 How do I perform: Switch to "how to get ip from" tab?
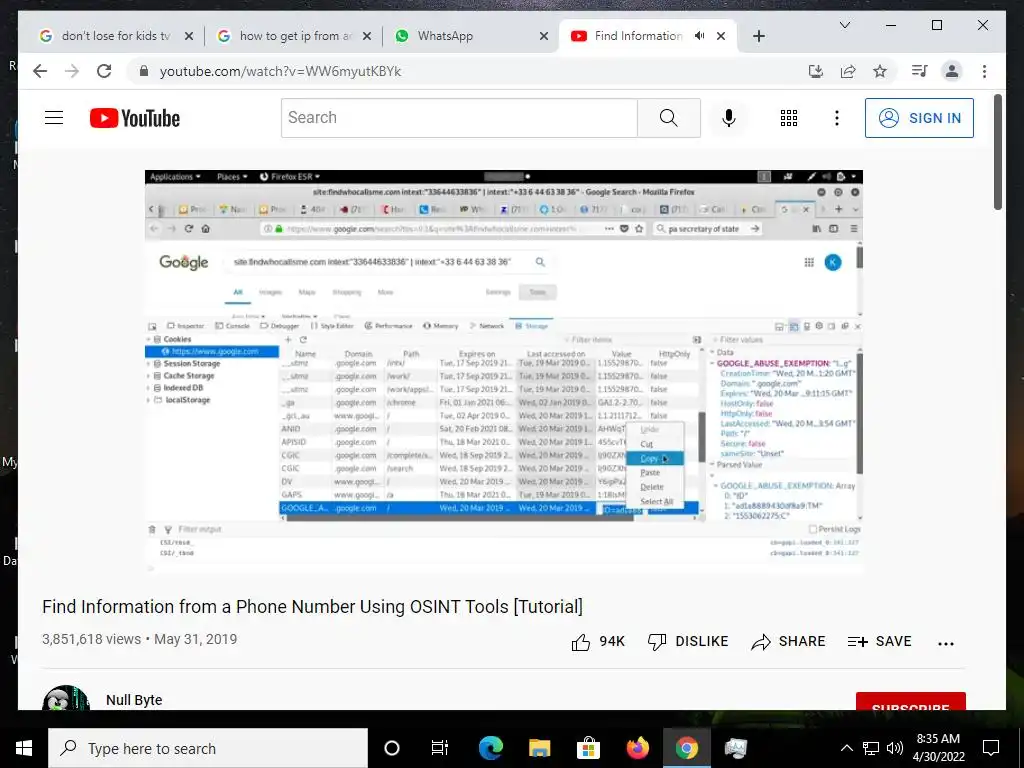[295, 36]
